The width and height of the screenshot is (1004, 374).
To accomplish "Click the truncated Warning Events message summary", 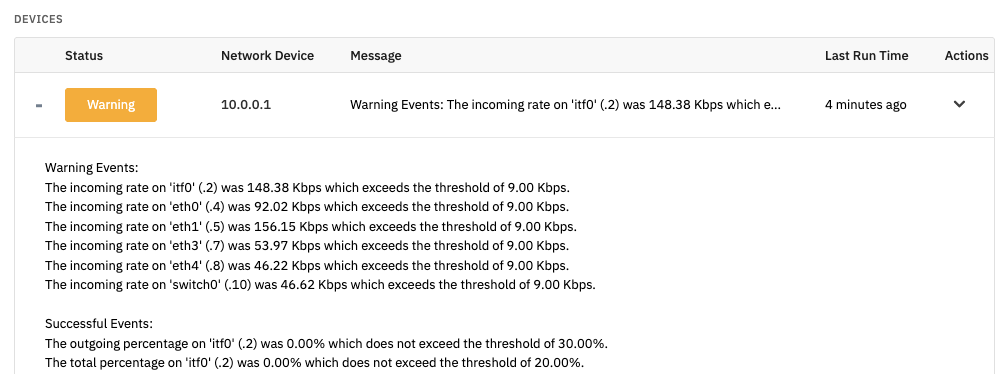I will point(565,104).
